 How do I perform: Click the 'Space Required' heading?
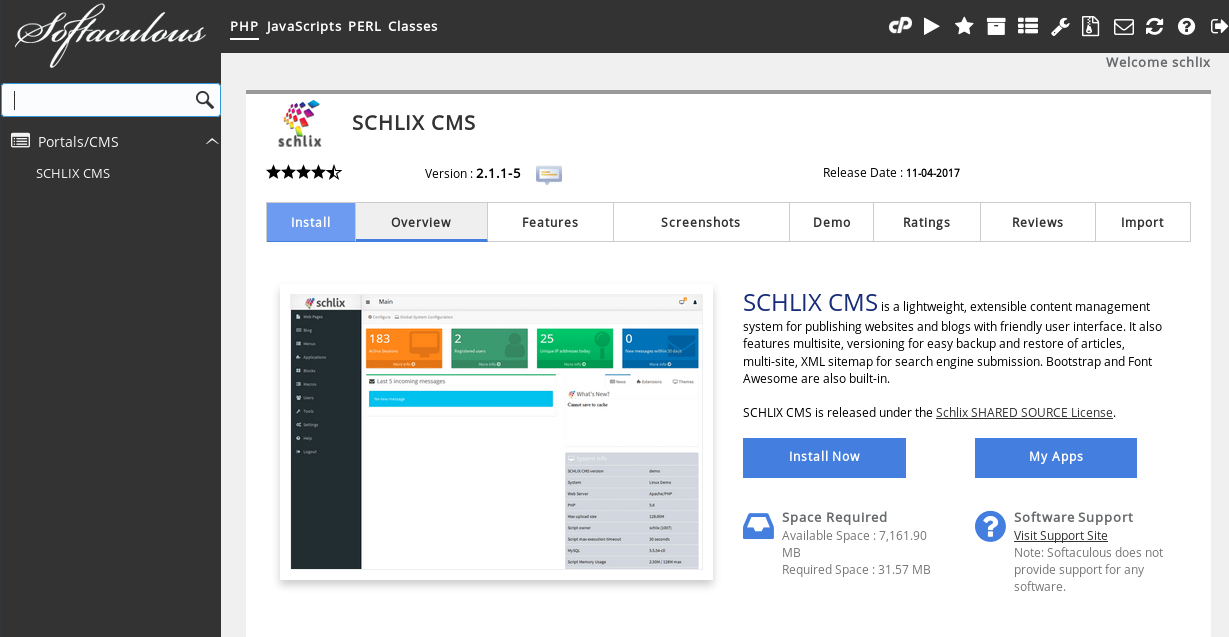point(835,517)
